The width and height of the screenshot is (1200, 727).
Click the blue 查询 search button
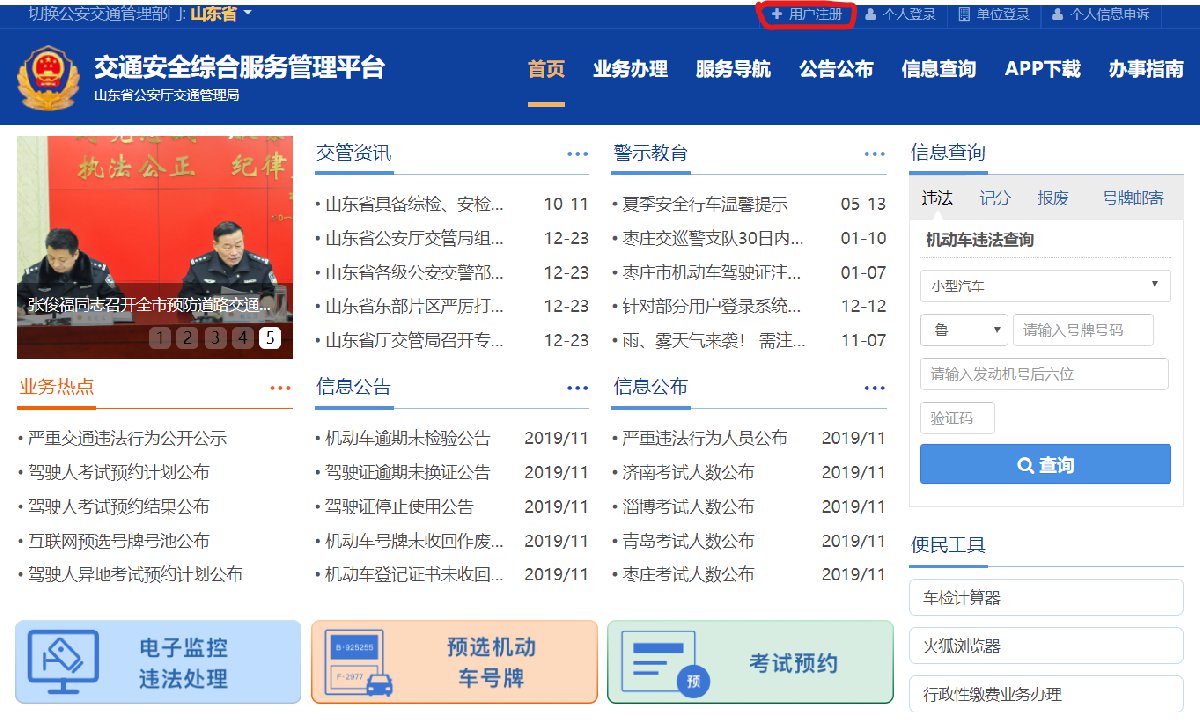pyautogui.click(x=1044, y=465)
